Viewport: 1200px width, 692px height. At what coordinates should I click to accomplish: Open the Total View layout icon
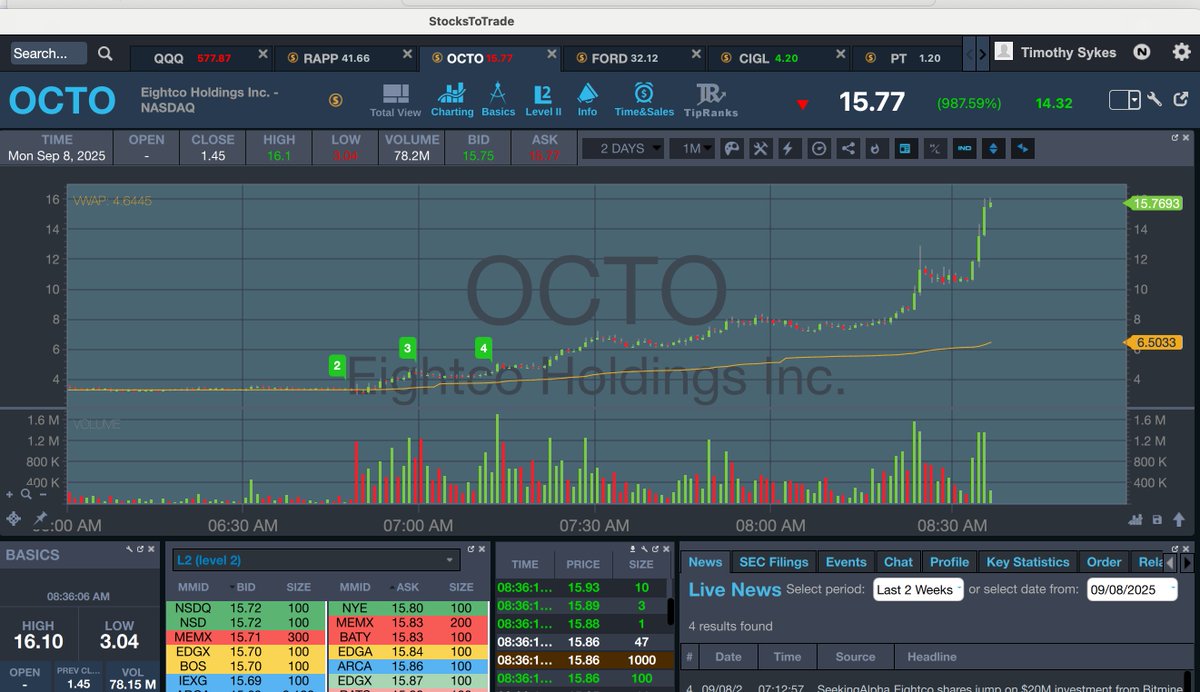click(395, 95)
